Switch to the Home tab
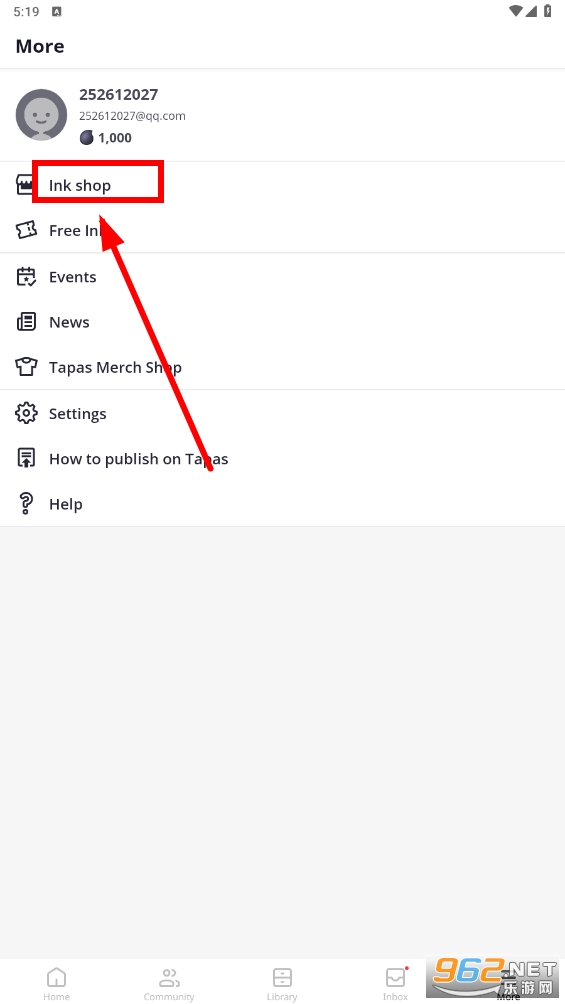 tap(56, 984)
